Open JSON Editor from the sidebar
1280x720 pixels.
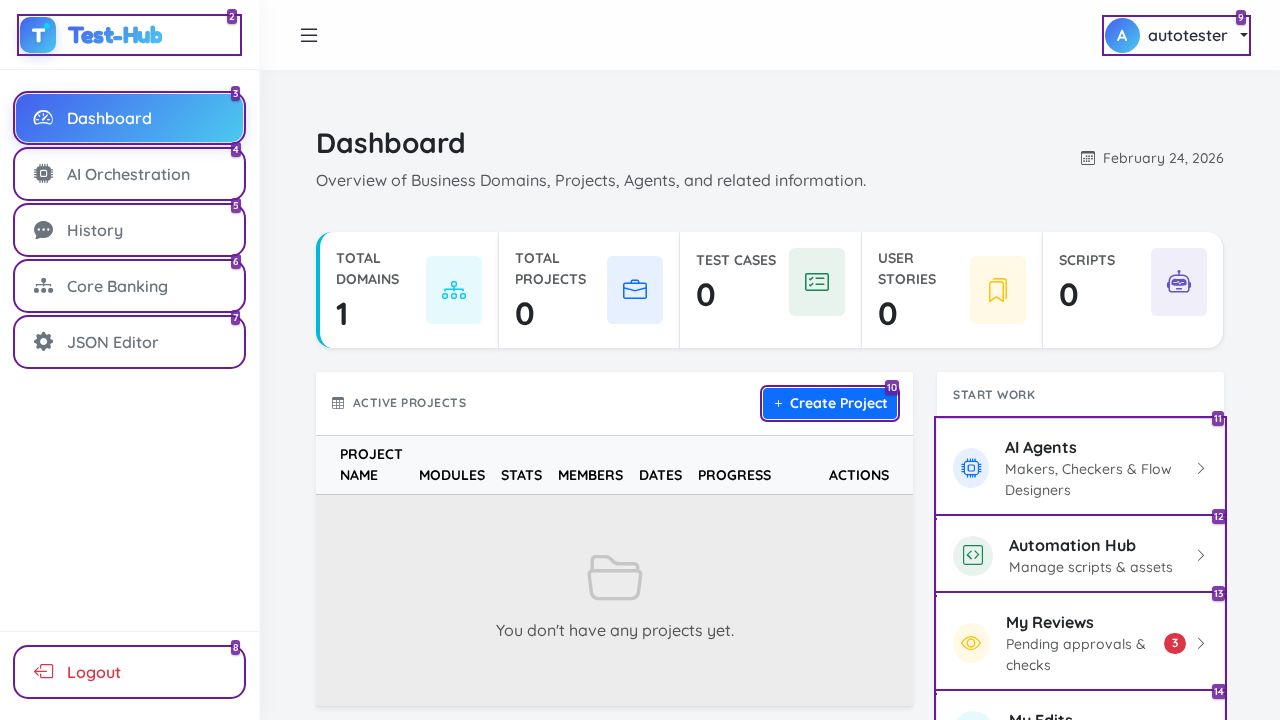pyautogui.click(x=129, y=342)
